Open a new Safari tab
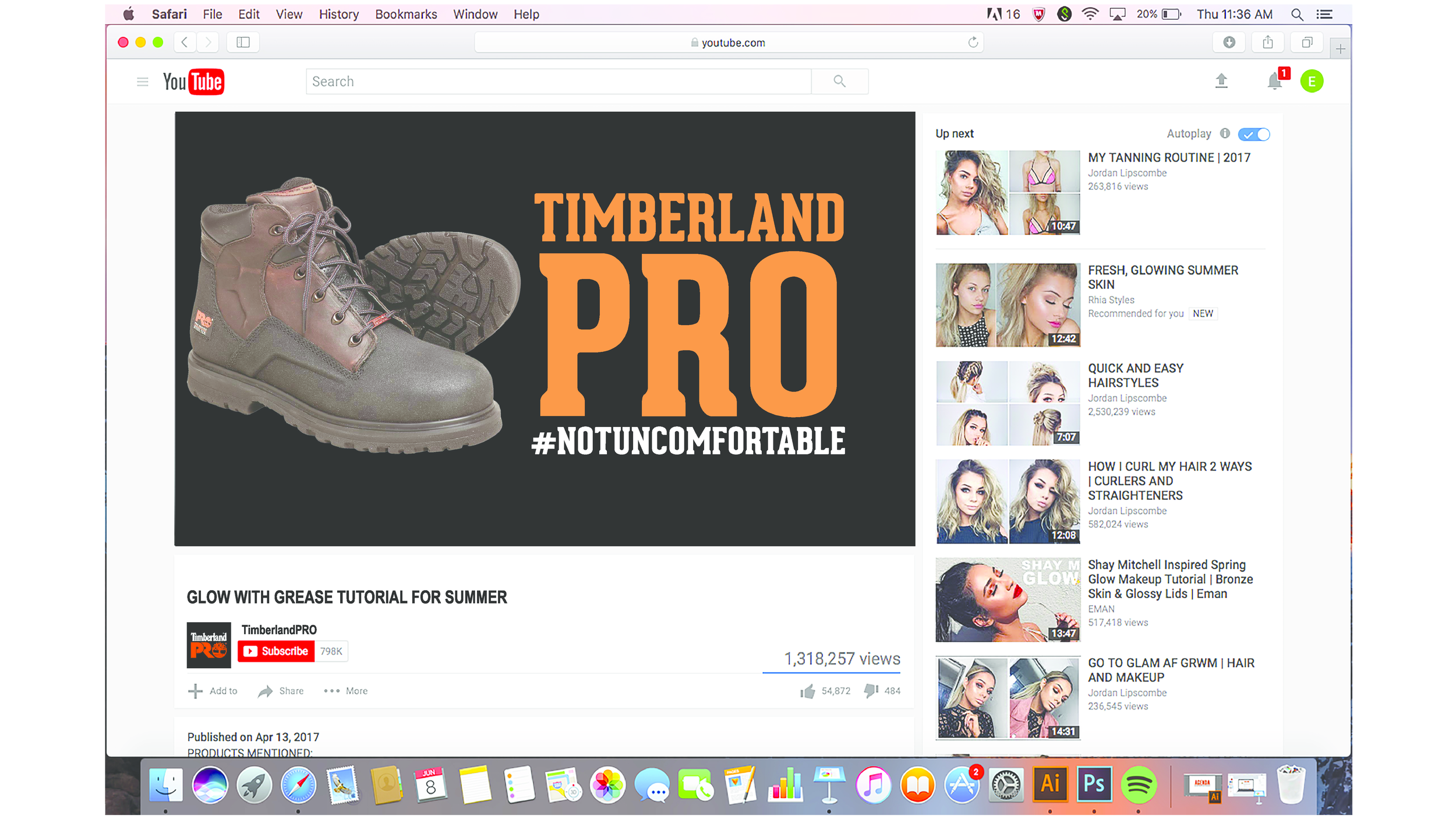Screen dimensions: 1456x819 tap(1340, 49)
